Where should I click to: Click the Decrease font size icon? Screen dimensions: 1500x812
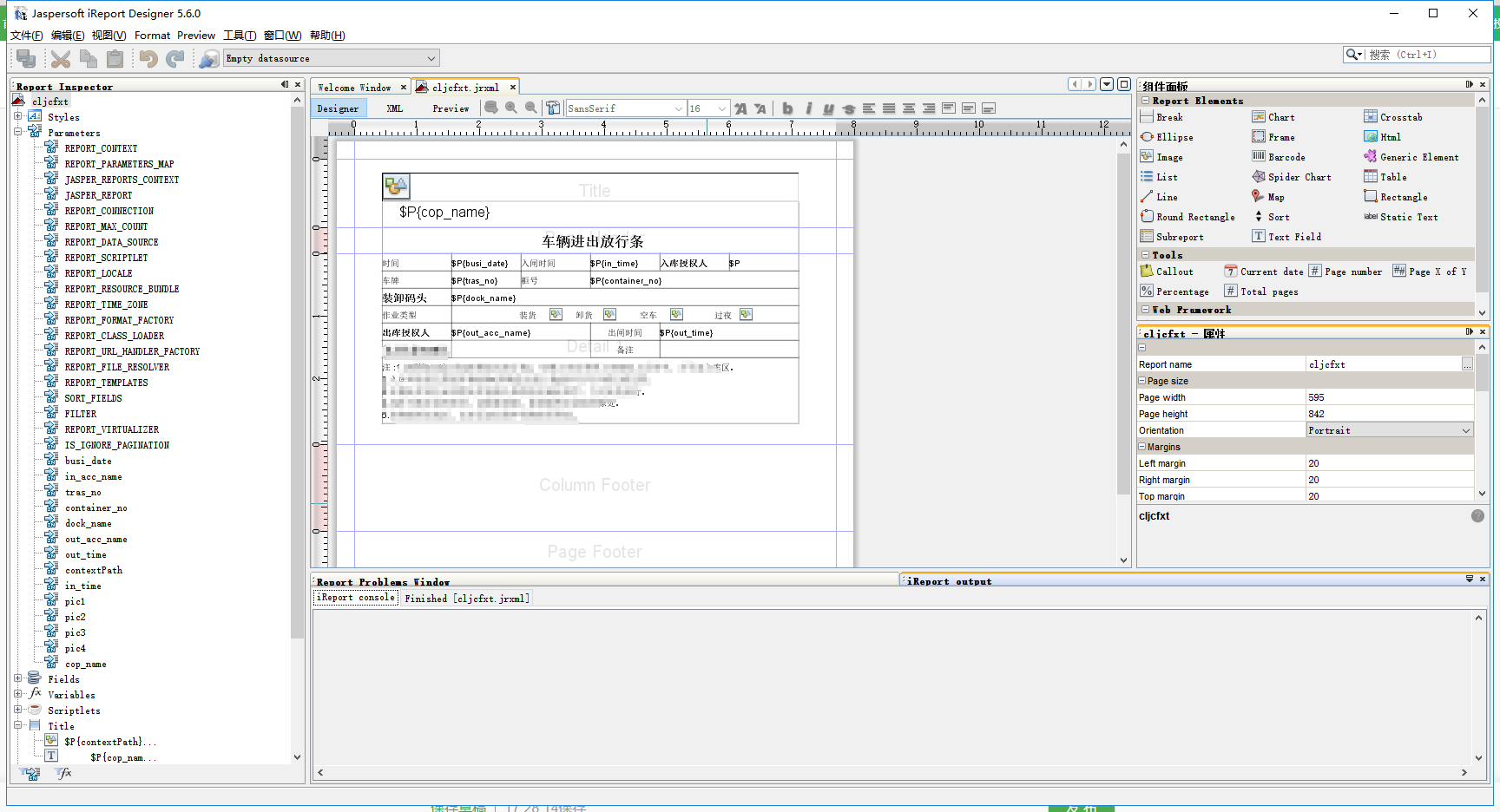760,108
